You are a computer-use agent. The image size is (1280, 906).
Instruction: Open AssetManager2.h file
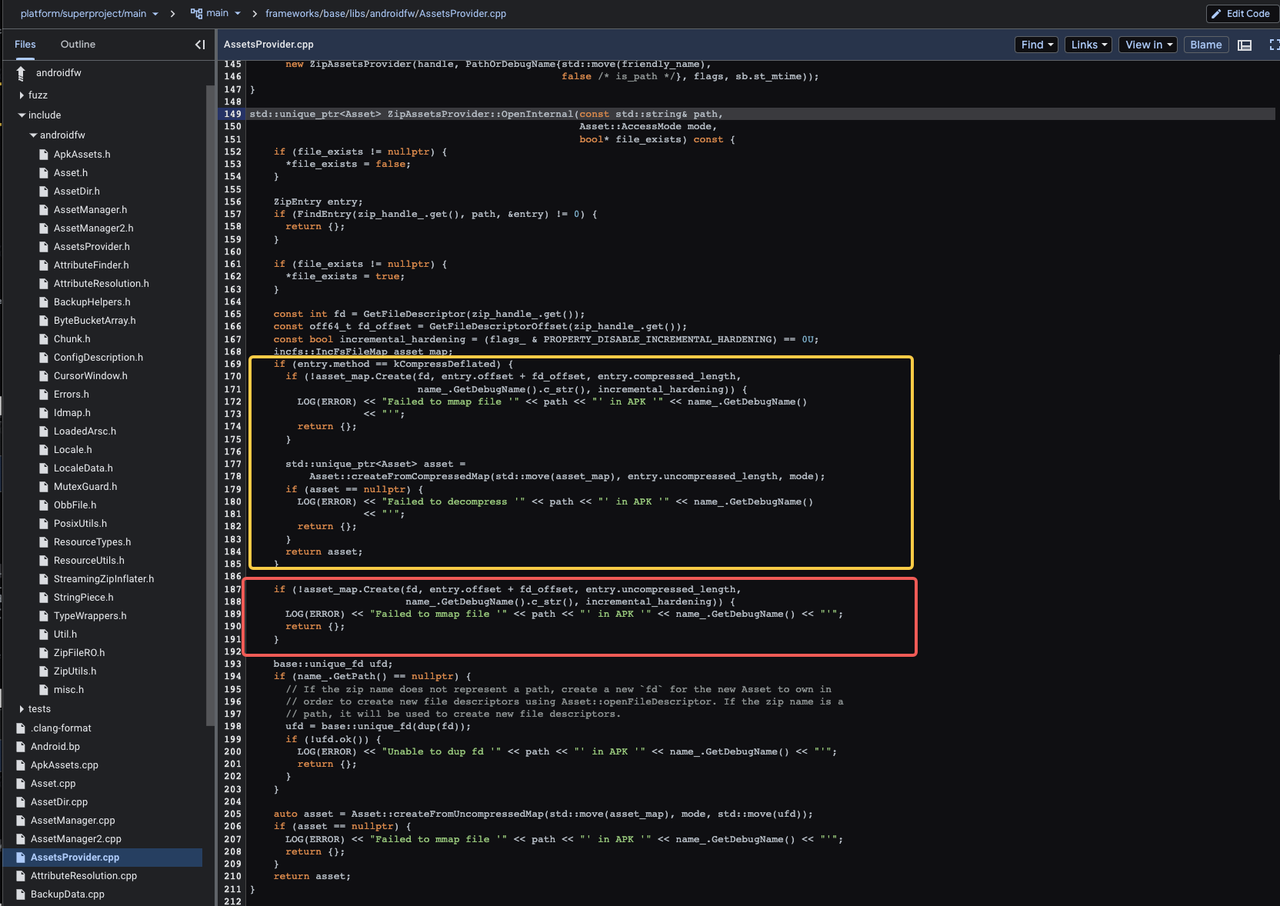[x=93, y=228]
